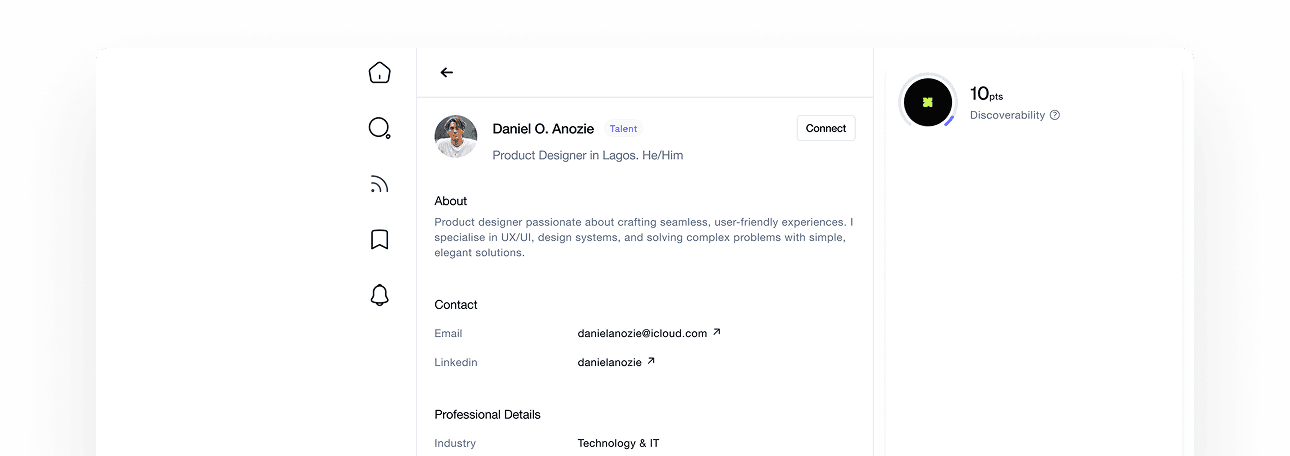
Task: Open the Notifications bell icon
Action: [379, 295]
